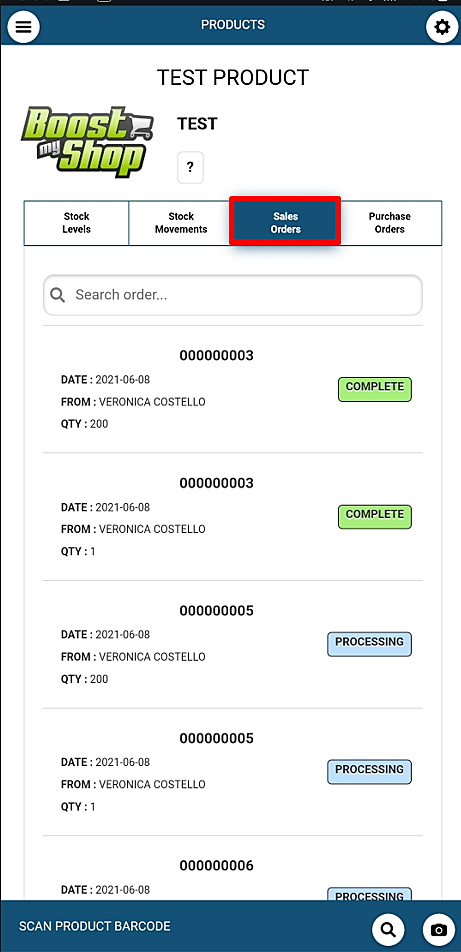Open order 000000006 entry
The width and height of the screenshot is (461, 952).
coord(233,868)
